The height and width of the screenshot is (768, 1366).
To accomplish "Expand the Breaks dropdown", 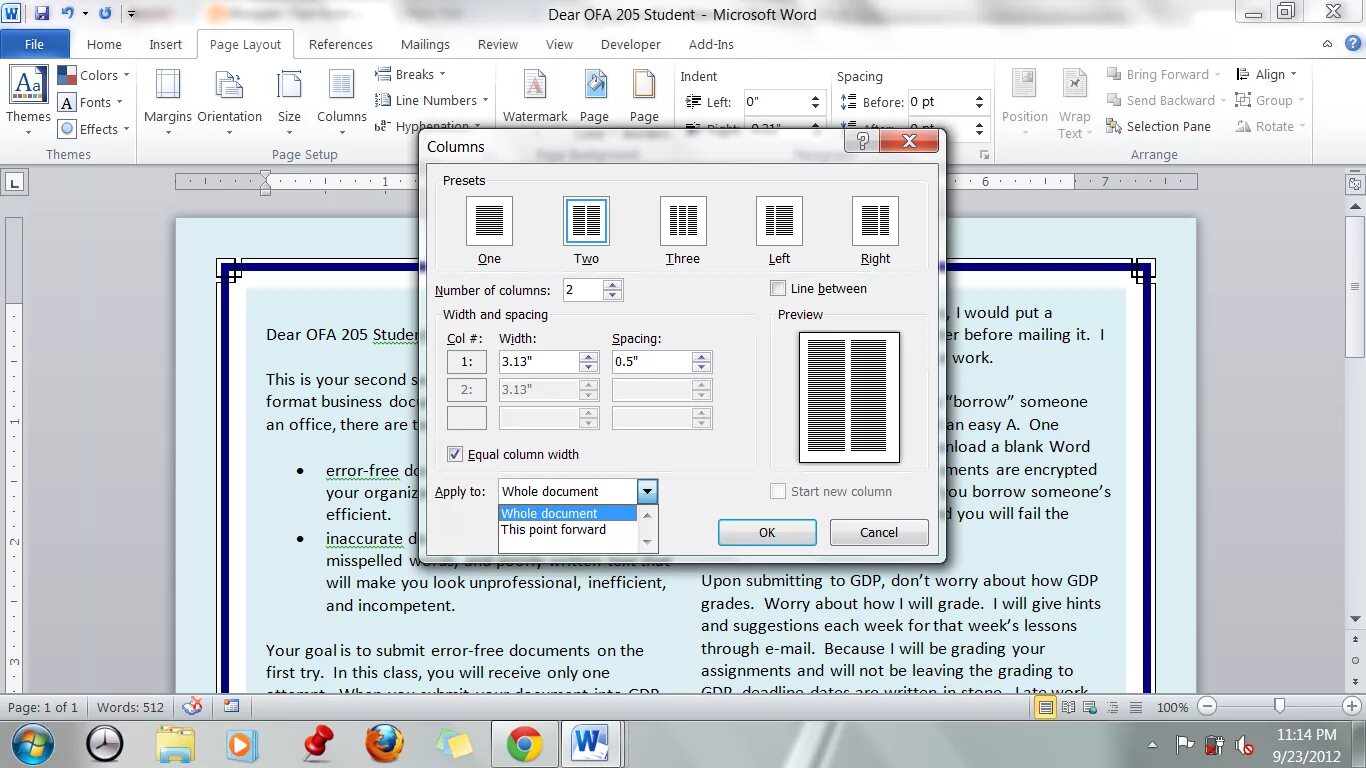I will [410, 74].
